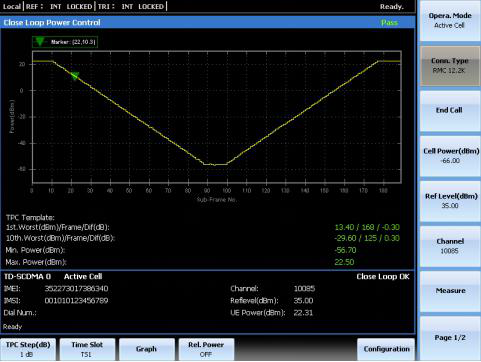Open the Channel 10085 softkey
The width and height of the screenshot is (481, 362).
coord(450,246)
